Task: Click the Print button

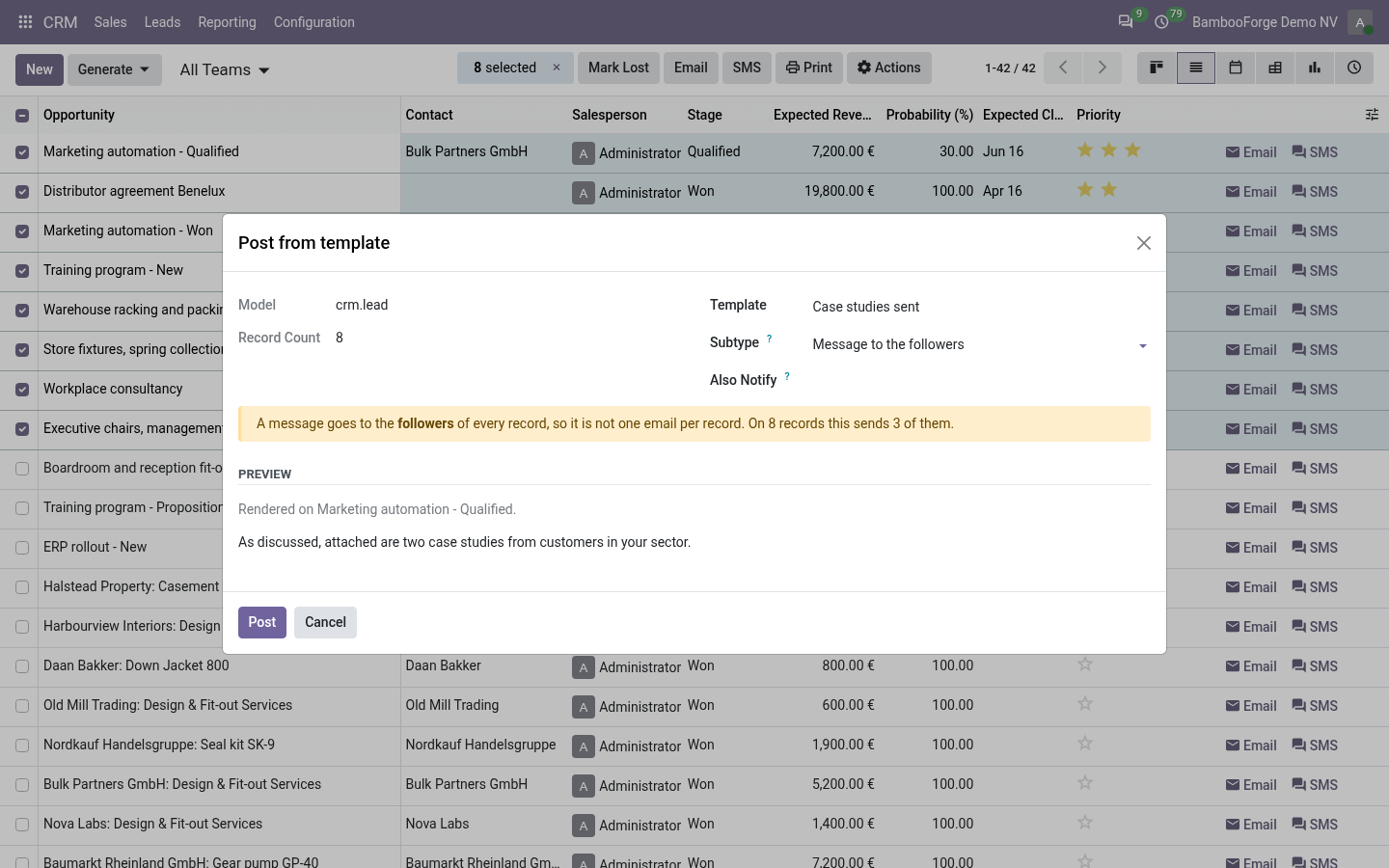Action: point(808,68)
